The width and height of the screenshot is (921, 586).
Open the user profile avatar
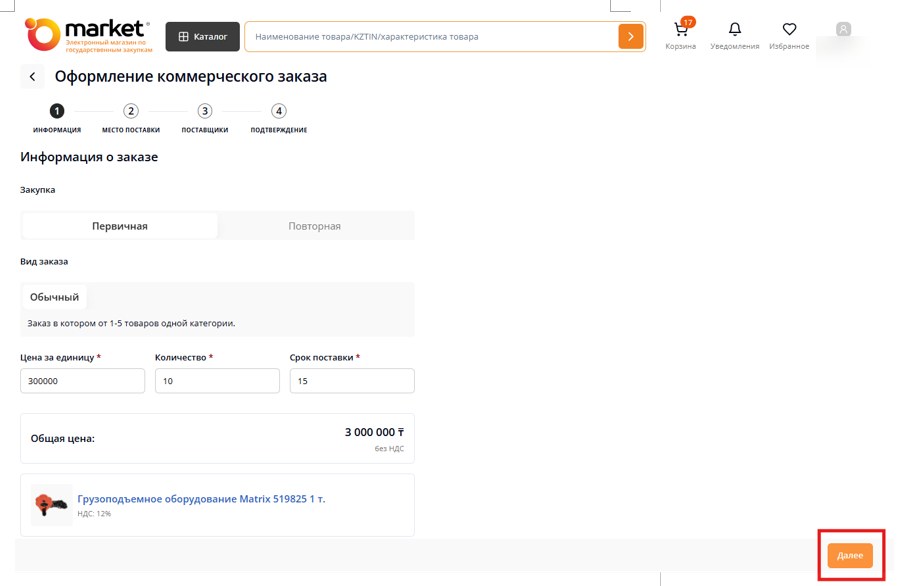pos(843,30)
